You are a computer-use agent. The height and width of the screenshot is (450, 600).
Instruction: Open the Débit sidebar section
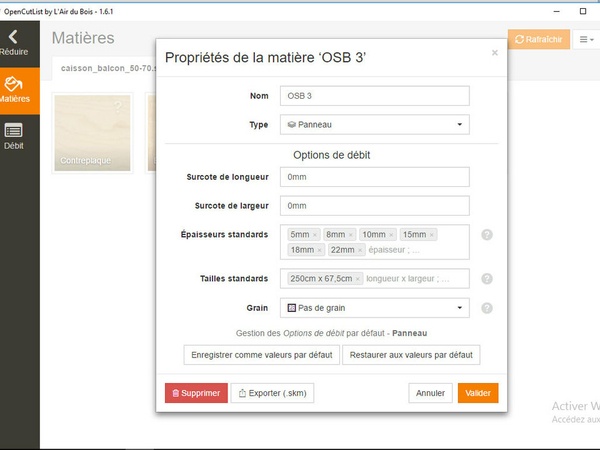(x=14, y=134)
